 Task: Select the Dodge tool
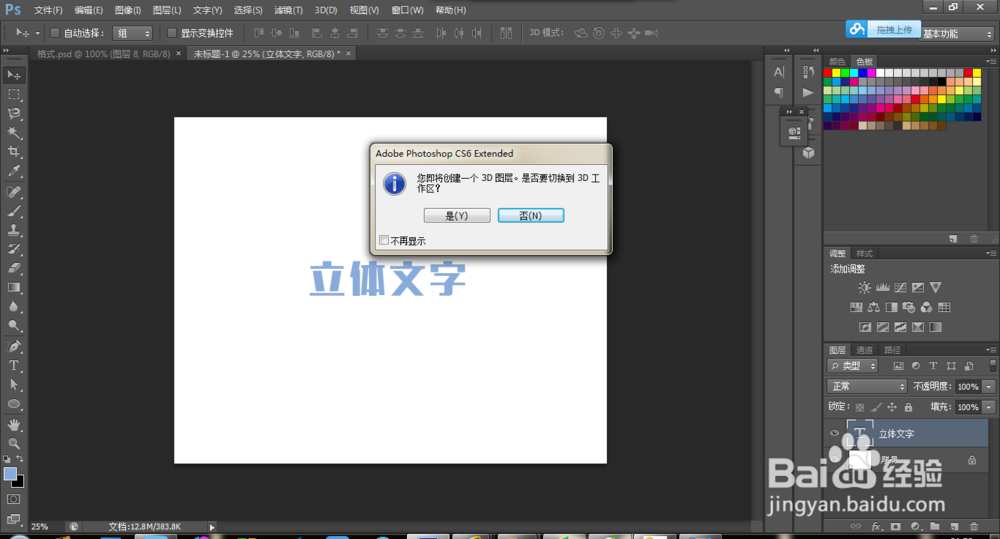[x=13, y=326]
